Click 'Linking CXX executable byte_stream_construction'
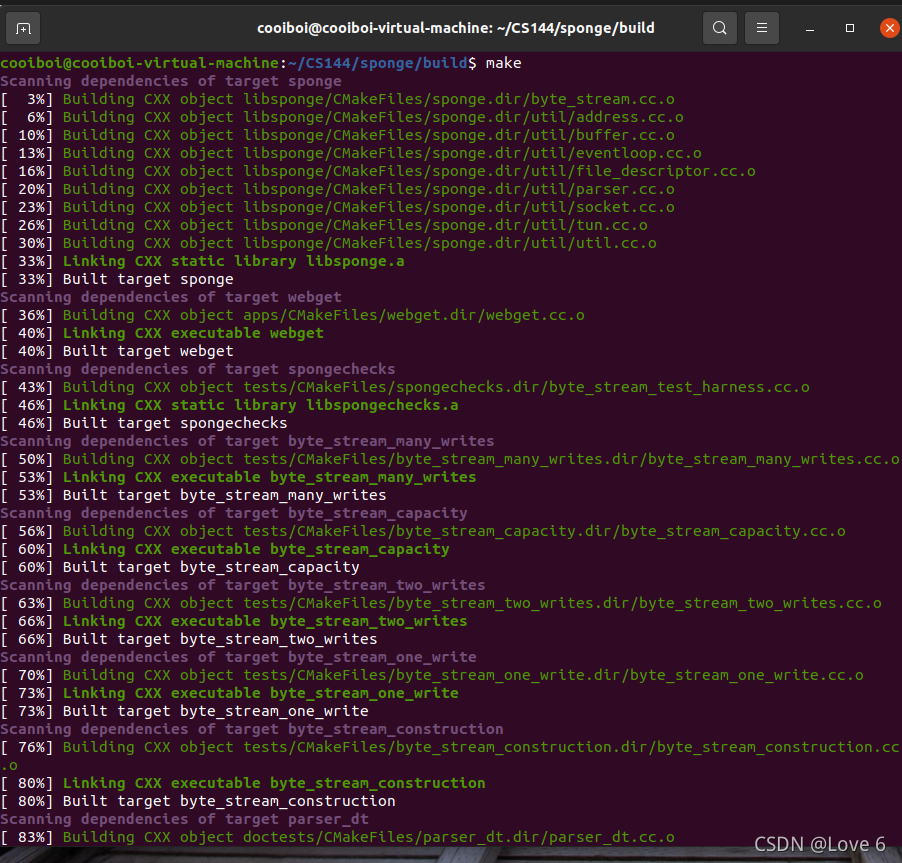Image resolution: width=902 pixels, height=863 pixels. (x=274, y=783)
